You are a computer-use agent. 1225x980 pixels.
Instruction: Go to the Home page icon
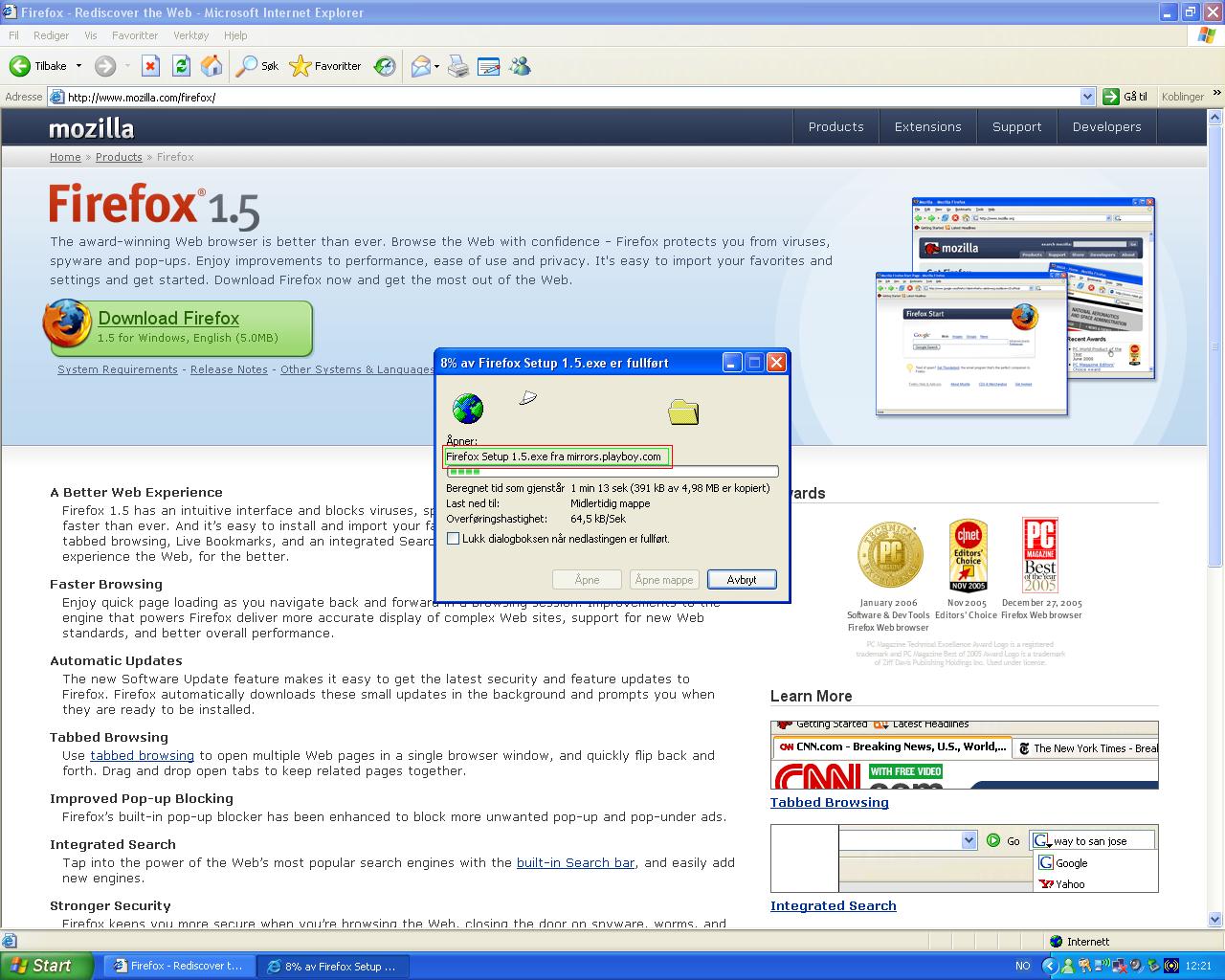(x=212, y=66)
